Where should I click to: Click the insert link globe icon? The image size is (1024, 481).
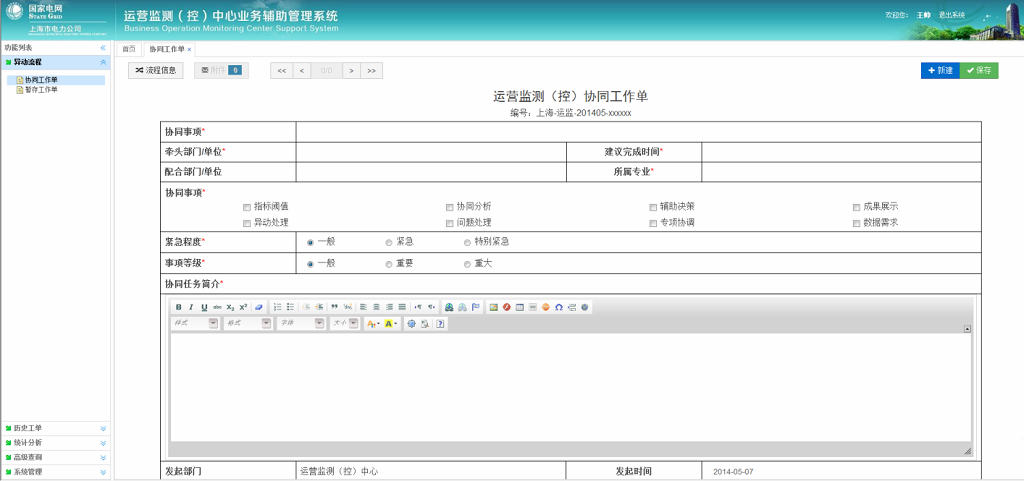449,307
